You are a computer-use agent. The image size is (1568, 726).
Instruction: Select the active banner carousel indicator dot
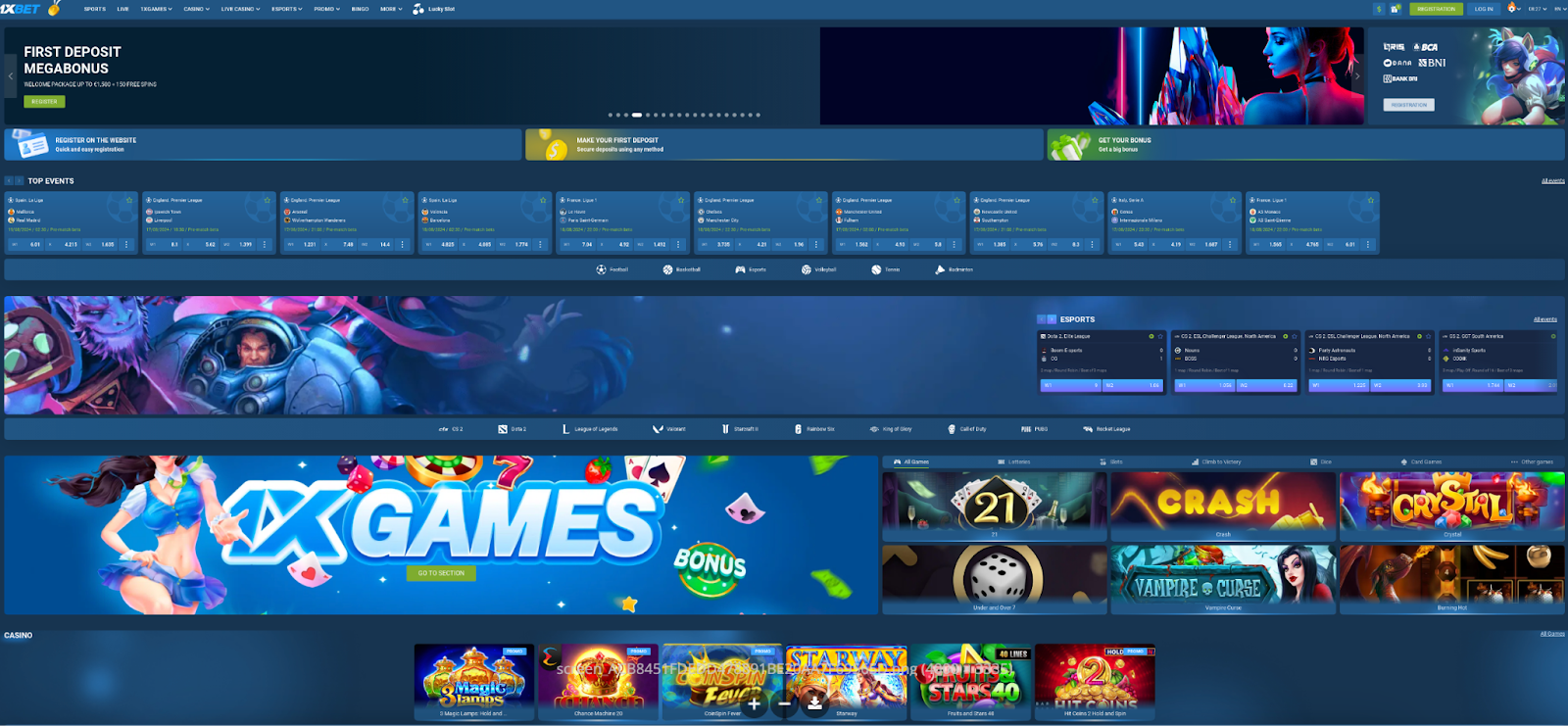click(637, 115)
